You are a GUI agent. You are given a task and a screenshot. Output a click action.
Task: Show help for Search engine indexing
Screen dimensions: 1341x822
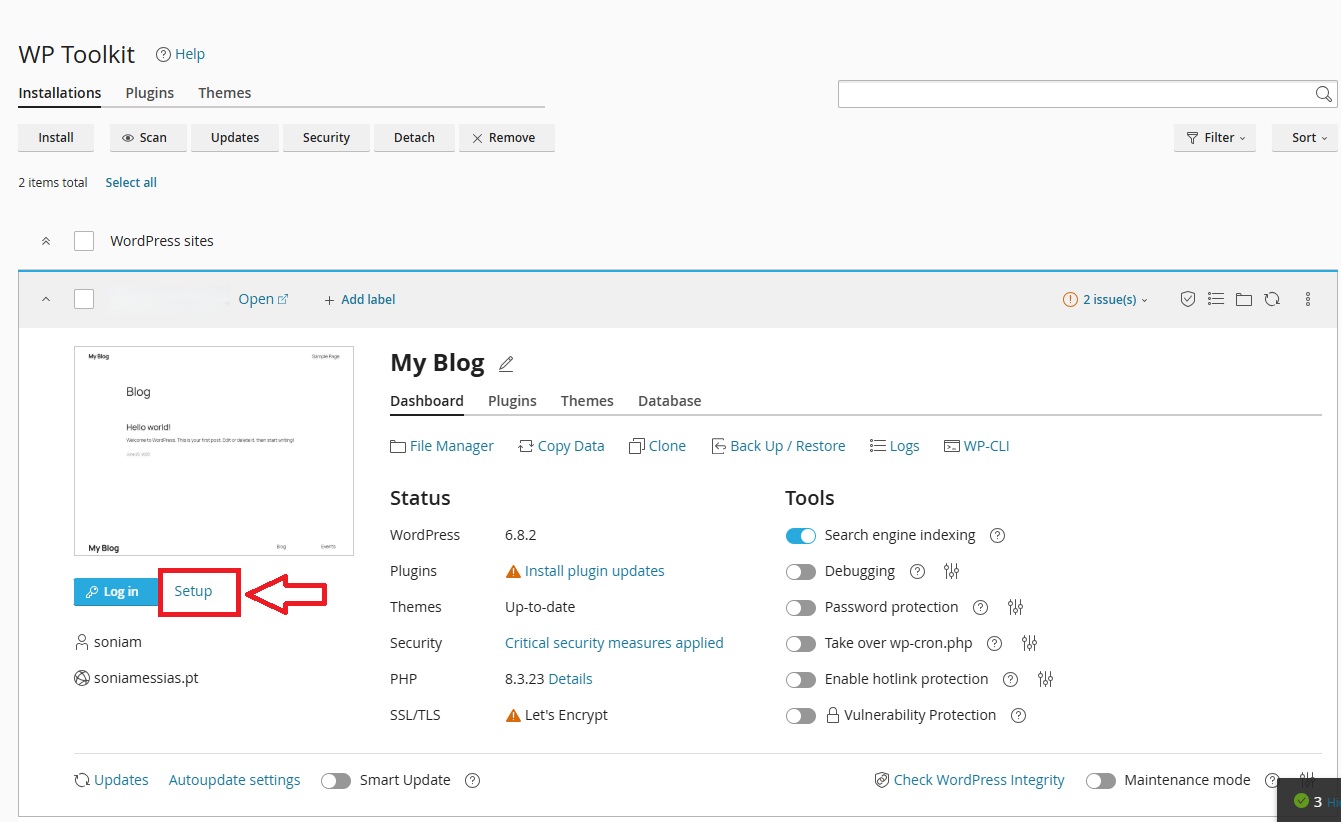[997, 535]
